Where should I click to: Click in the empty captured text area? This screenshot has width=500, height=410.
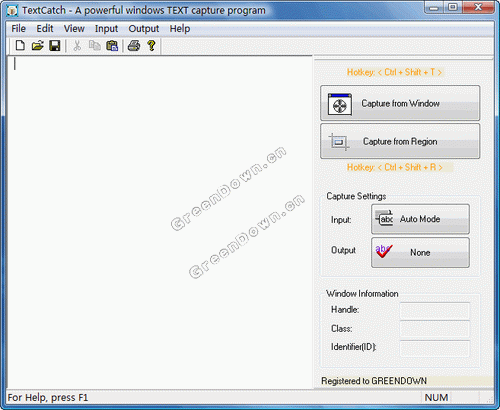click(x=160, y=222)
